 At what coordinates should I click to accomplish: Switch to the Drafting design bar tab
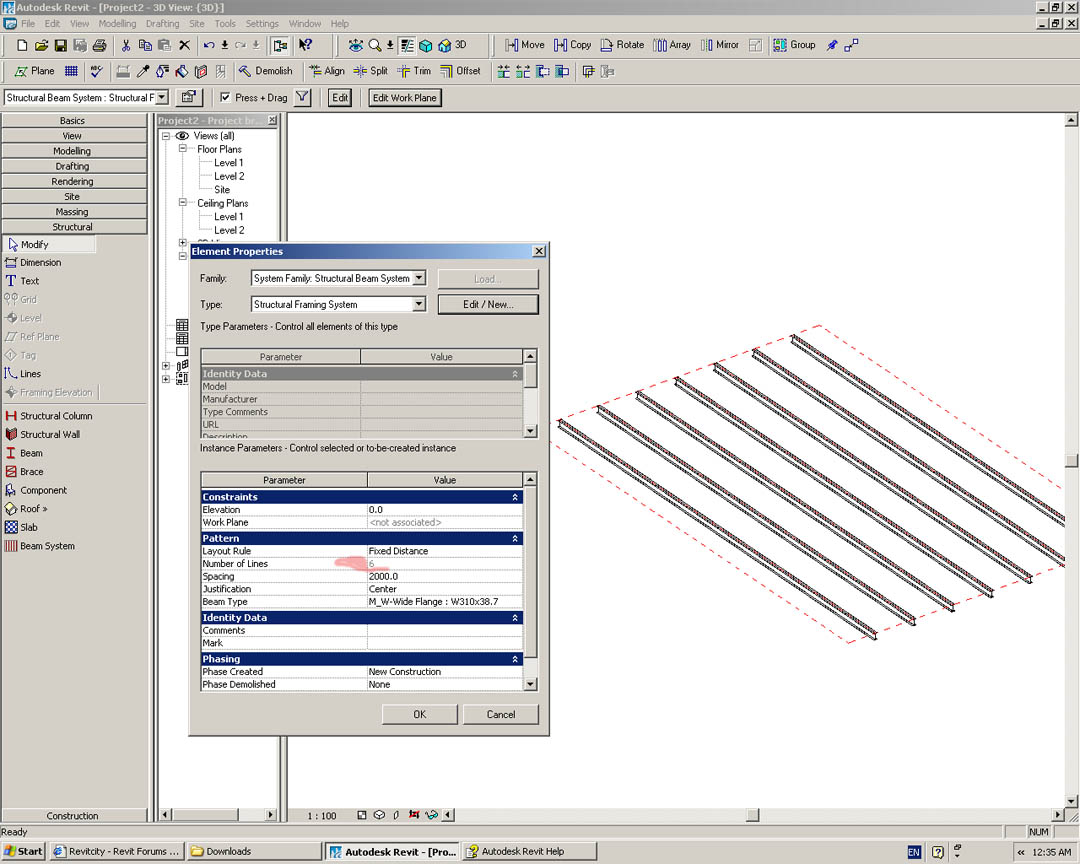tap(73, 166)
